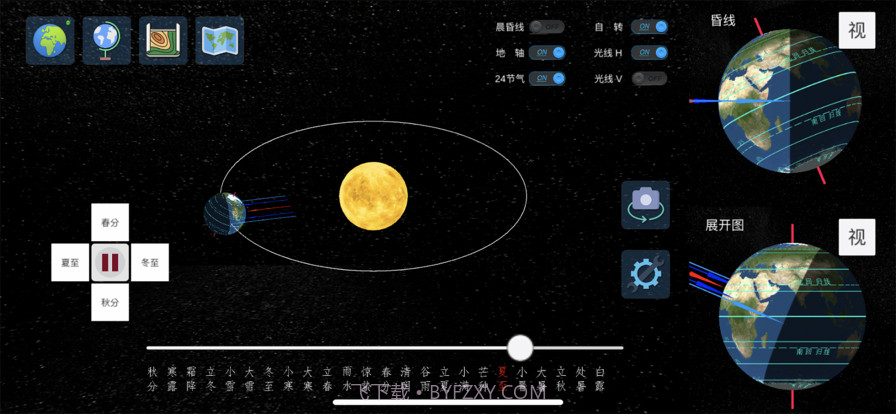Disable the 24节气 toggle
The width and height of the screenshot is (896, 414).
[547, 78]
